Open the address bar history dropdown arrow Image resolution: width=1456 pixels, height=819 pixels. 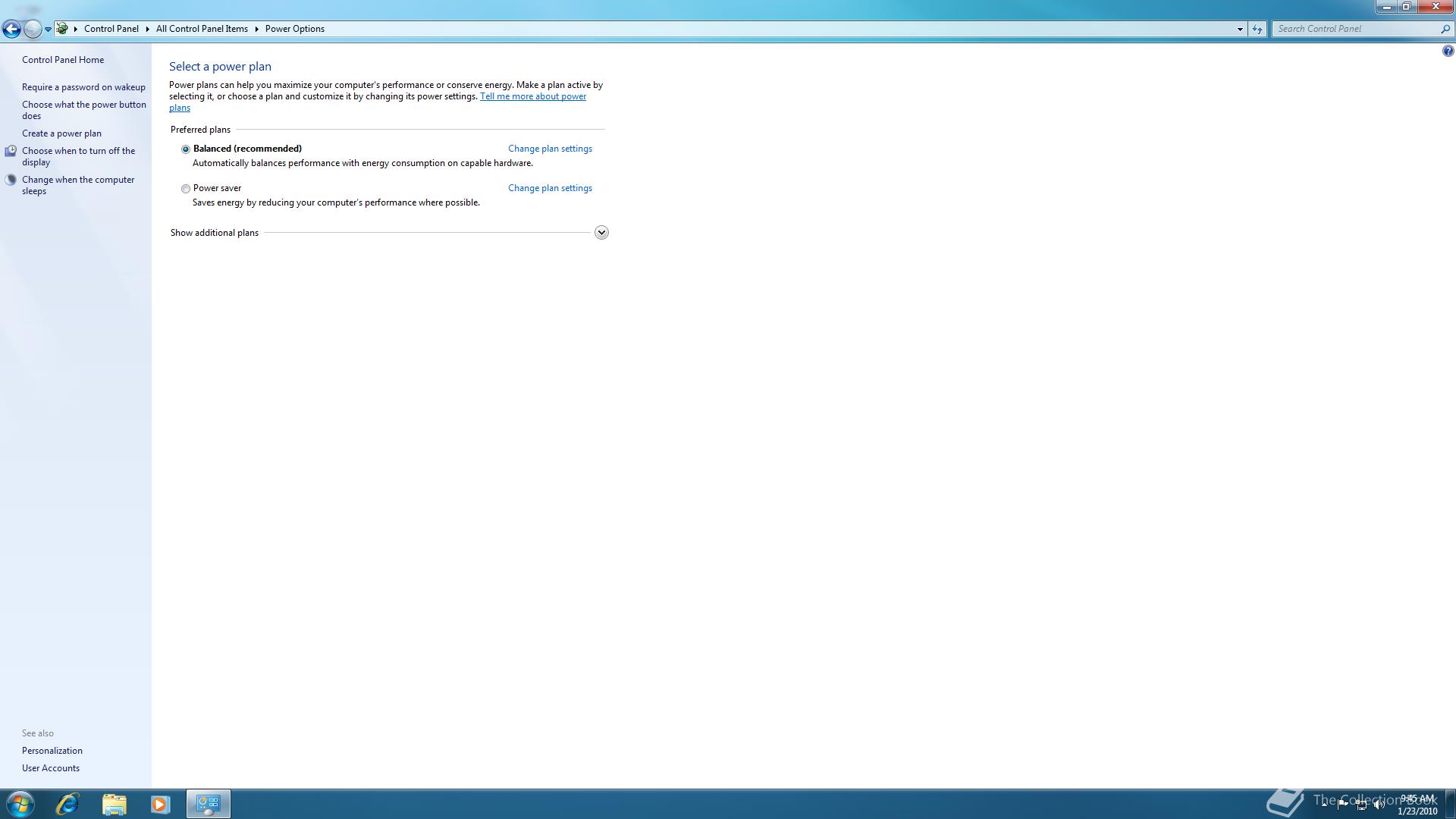click(1240, 29)
